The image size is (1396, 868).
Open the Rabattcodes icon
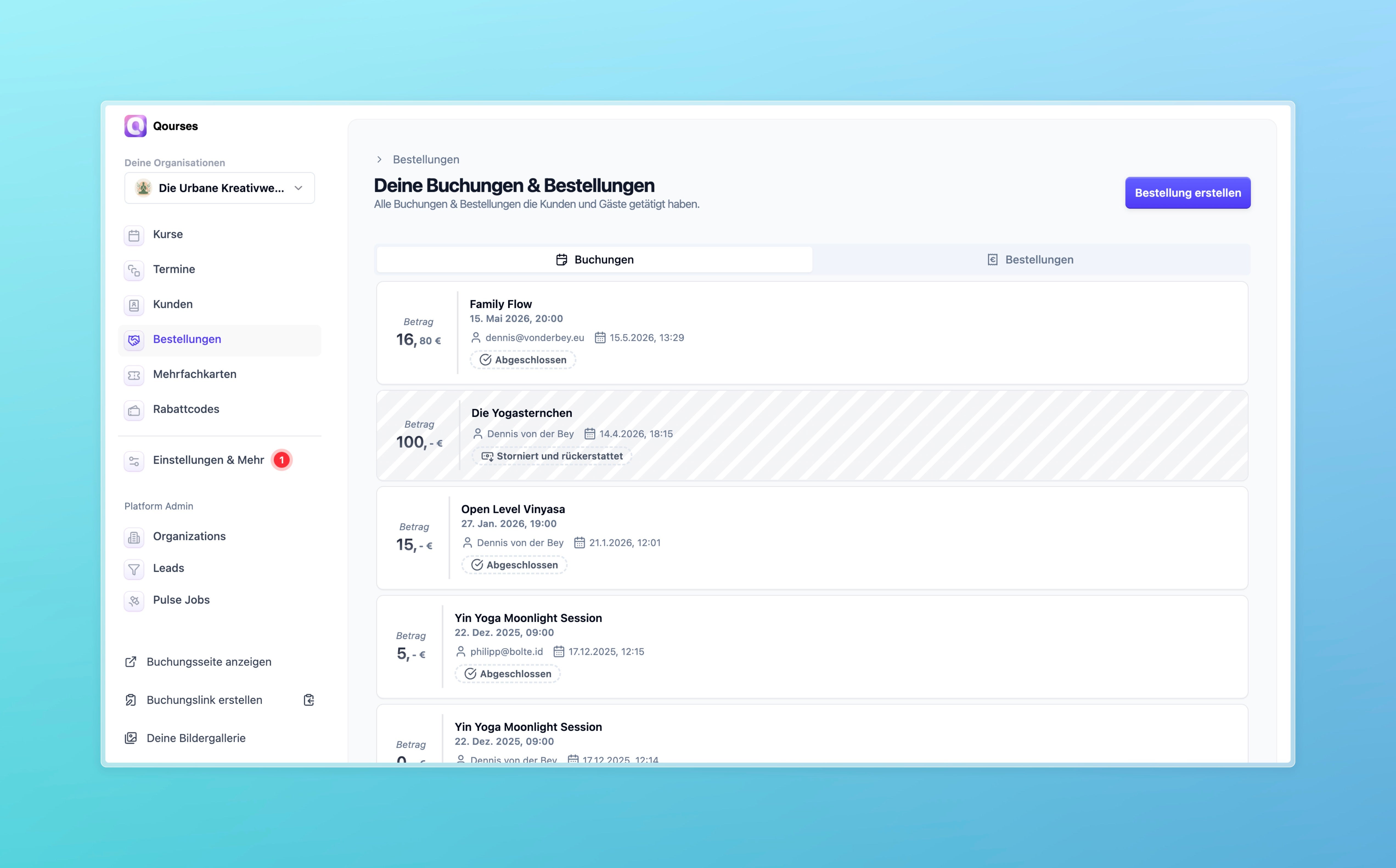click(x=134, y=410)
